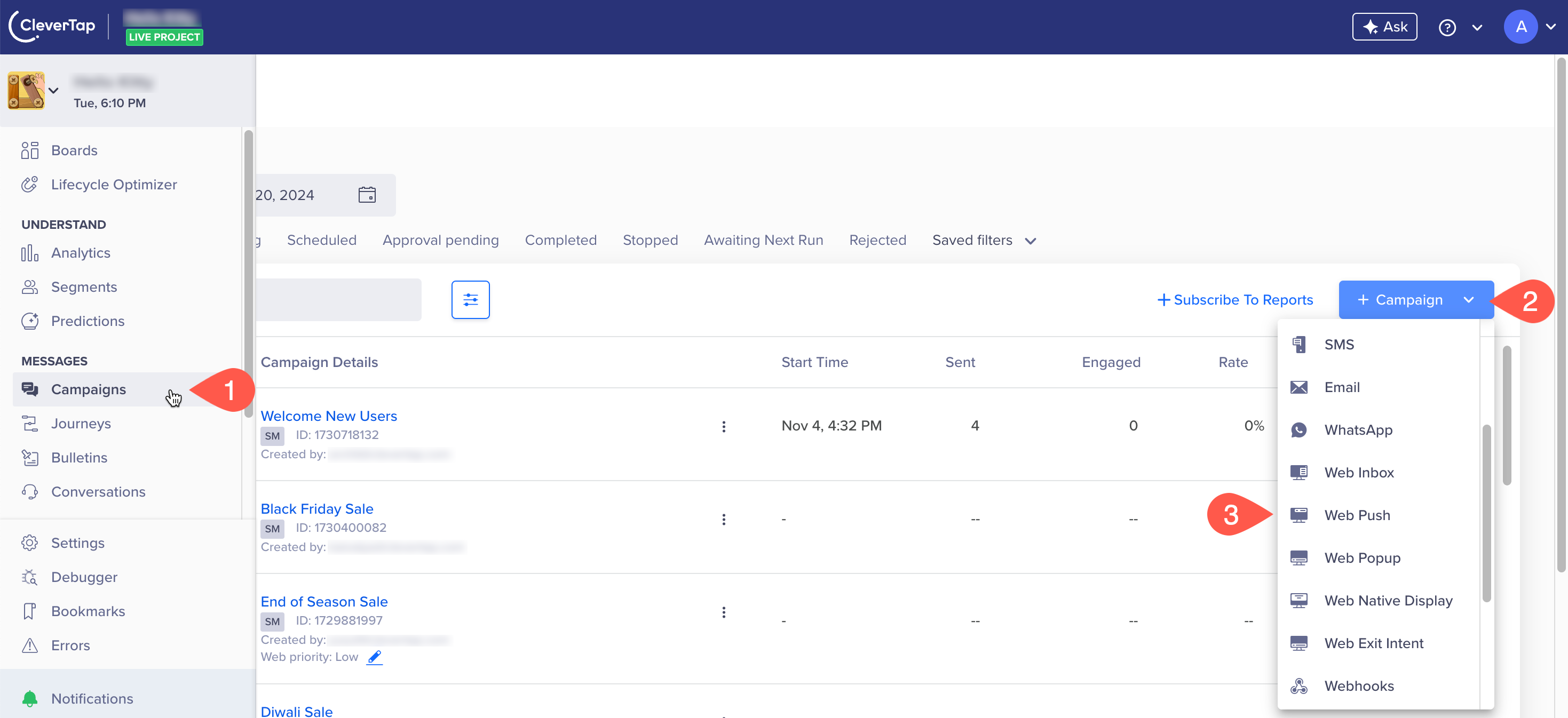Click the Campaigns icon in sidebar
The width and height of the screenshot is (1568, 718).
tap(29, 388)
